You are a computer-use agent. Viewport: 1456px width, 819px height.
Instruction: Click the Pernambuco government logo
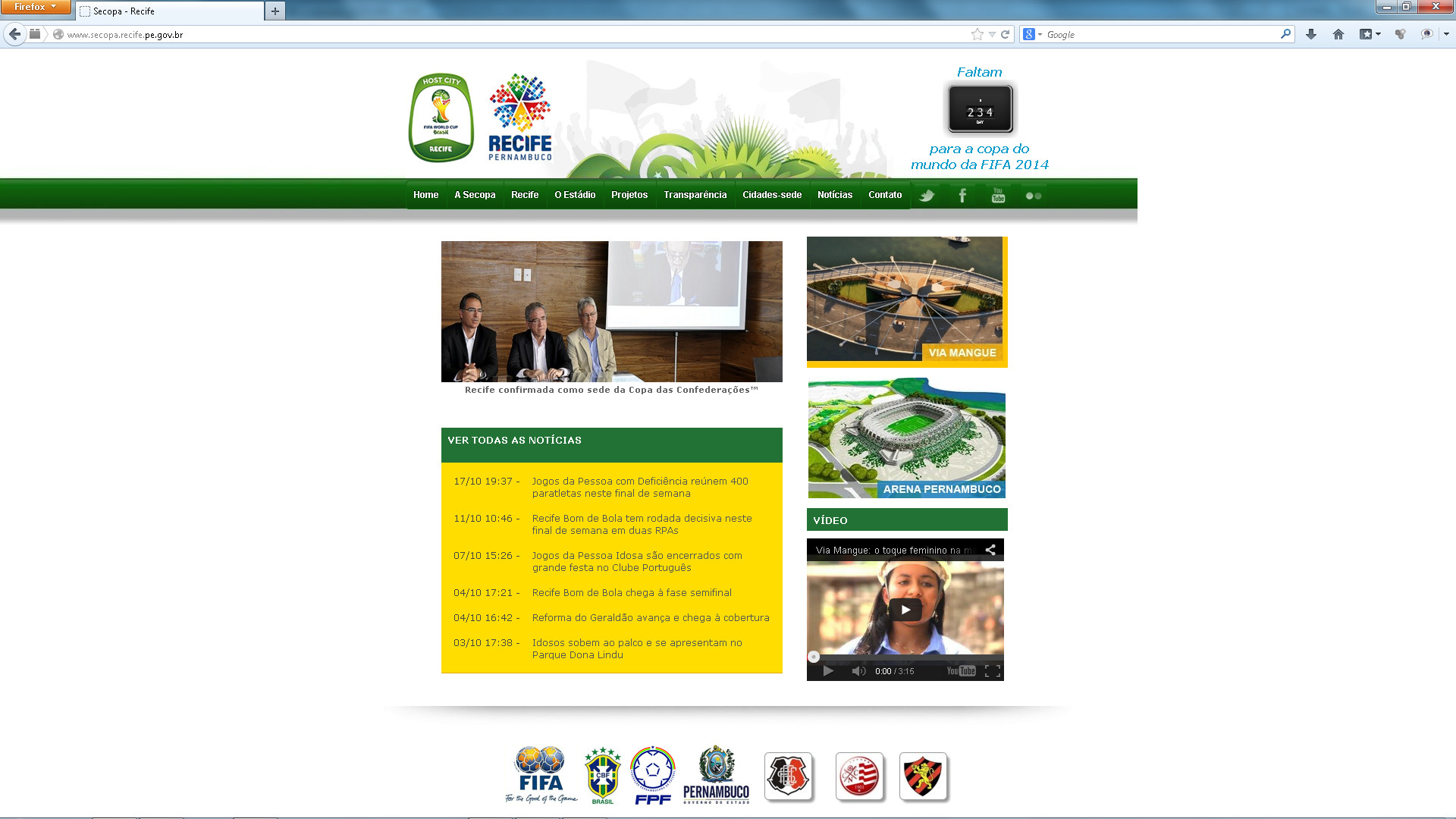[717, 774]
